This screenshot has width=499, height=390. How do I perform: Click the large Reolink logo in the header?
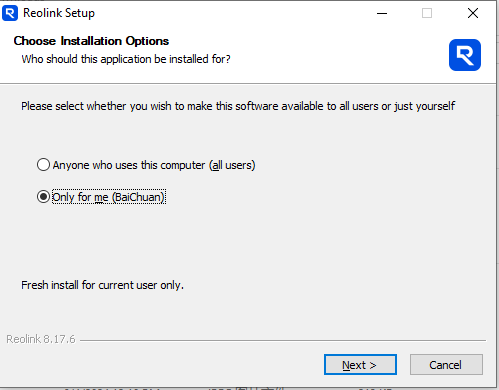click(465, 55)
